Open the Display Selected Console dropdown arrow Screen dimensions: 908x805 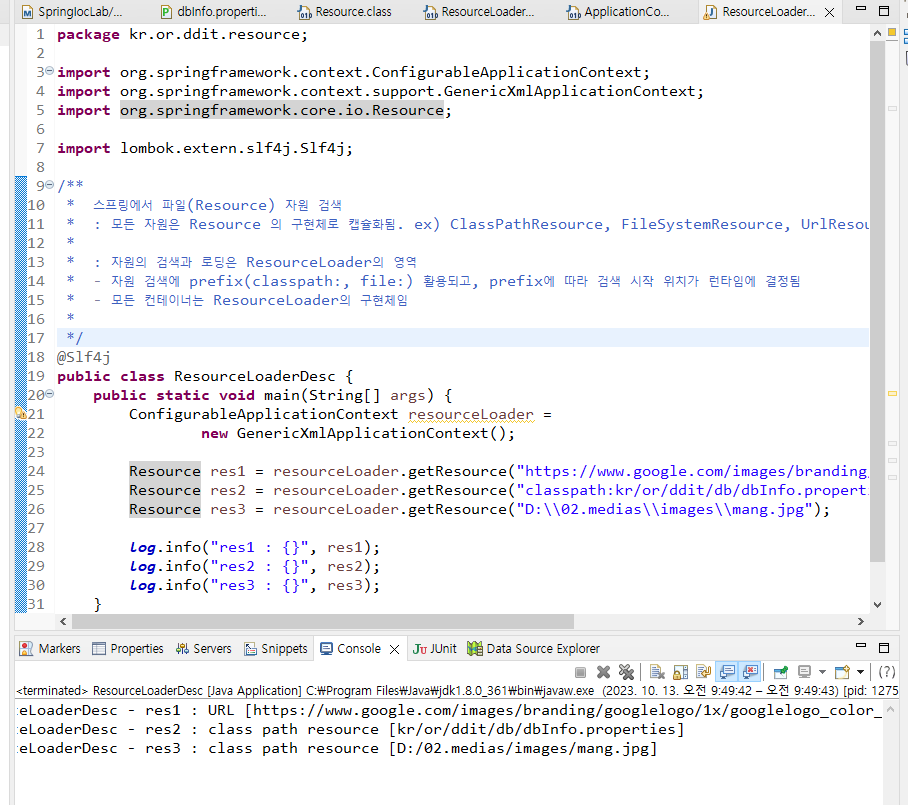point(822,672)
